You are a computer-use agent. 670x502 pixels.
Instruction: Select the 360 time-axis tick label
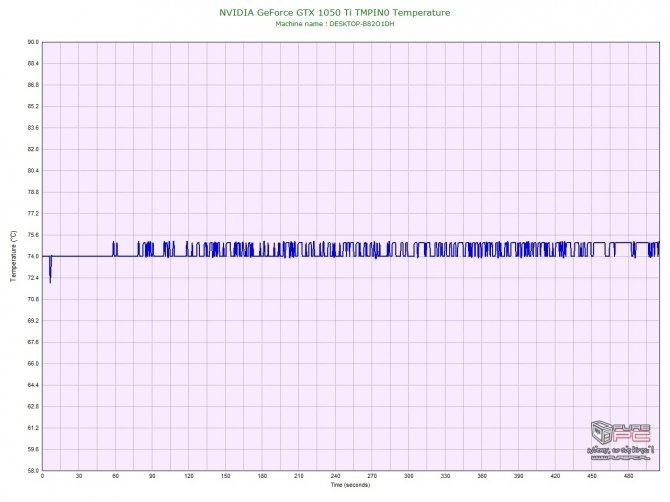click(x=482, y=476)
